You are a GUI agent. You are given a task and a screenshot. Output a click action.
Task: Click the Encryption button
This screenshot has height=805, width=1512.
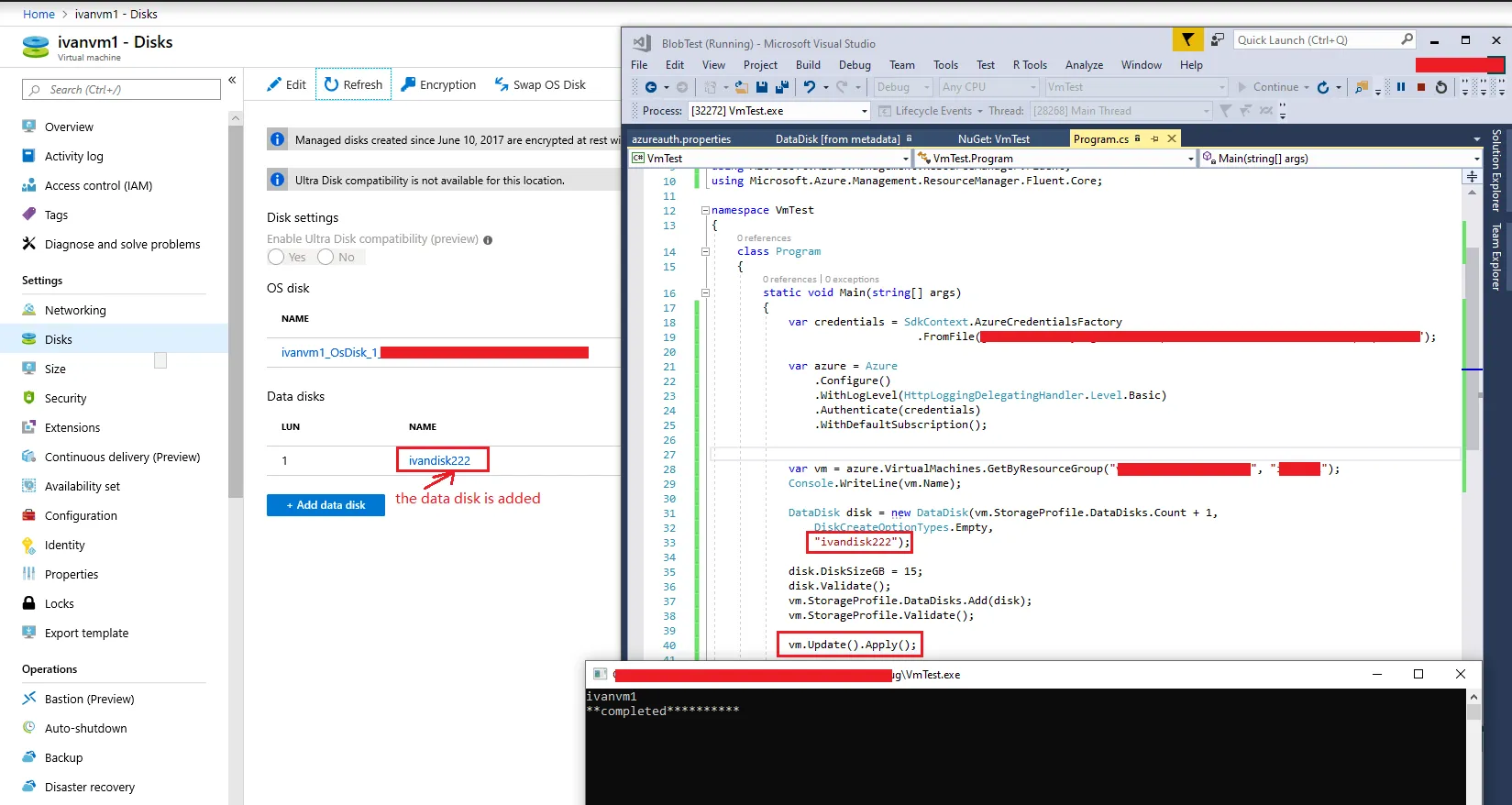pos(438,84)
